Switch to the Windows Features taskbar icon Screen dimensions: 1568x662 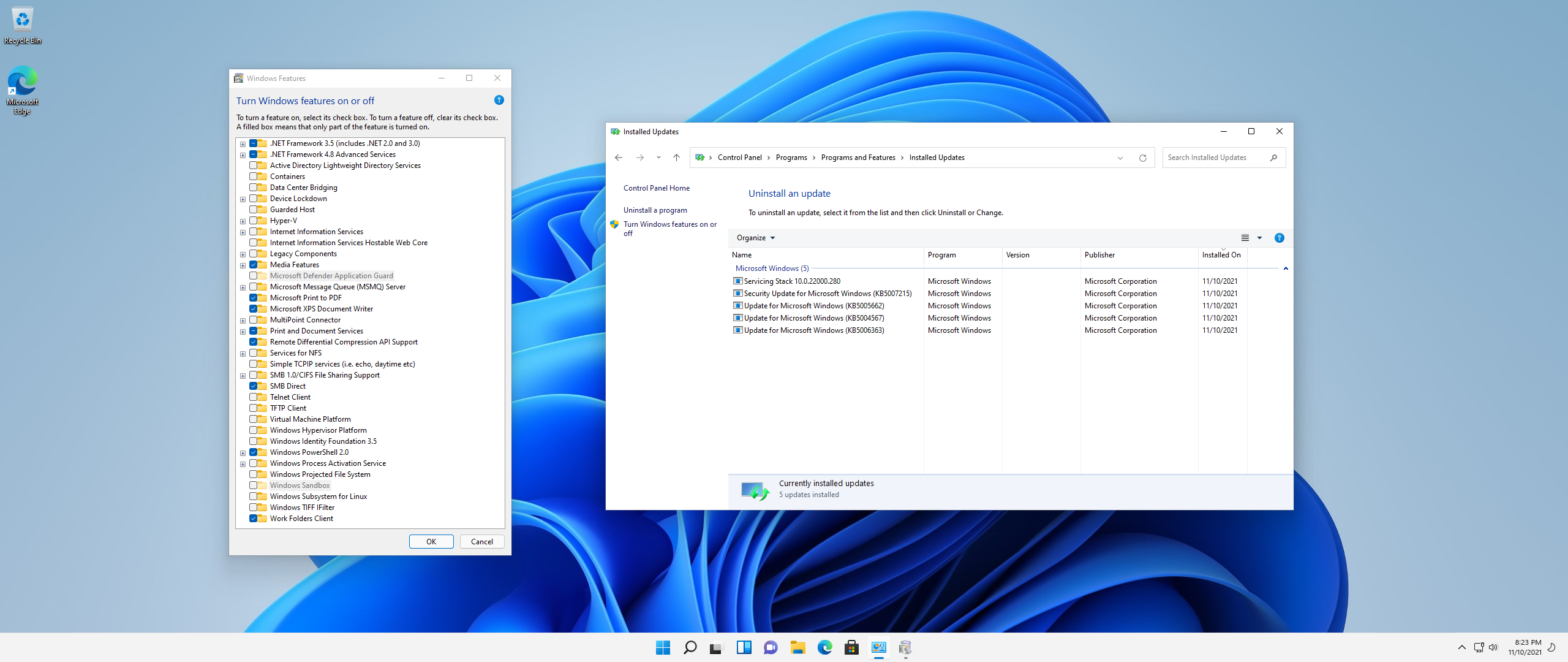905,647
